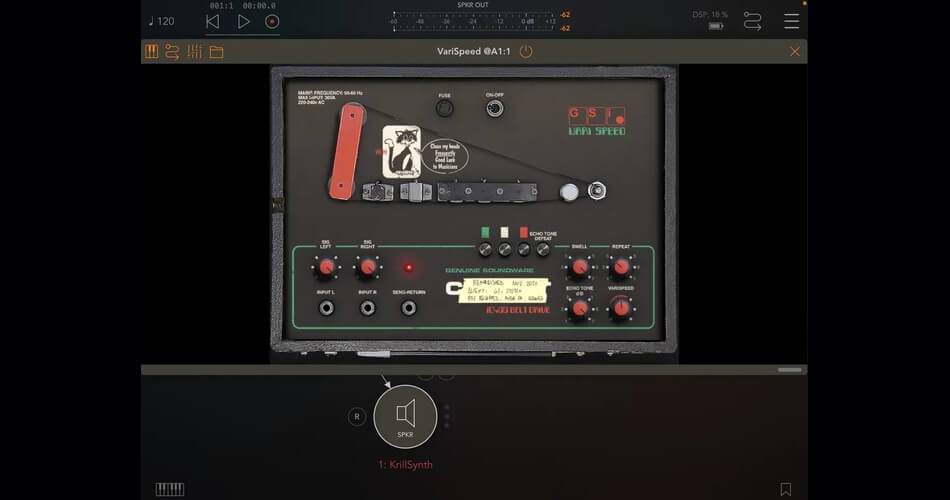Click the battery status icon
The height and width of the screenshot is (500, 950).
pyautogui.click(x=716, y=26)
